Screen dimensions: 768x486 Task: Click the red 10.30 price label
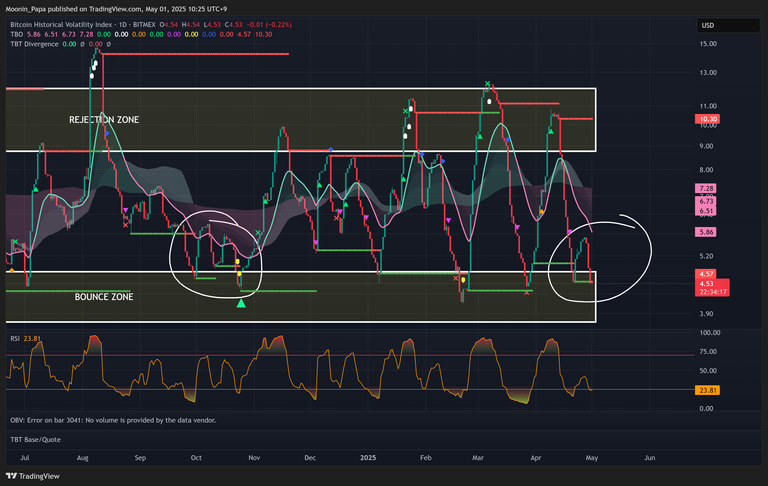(707, 119)
